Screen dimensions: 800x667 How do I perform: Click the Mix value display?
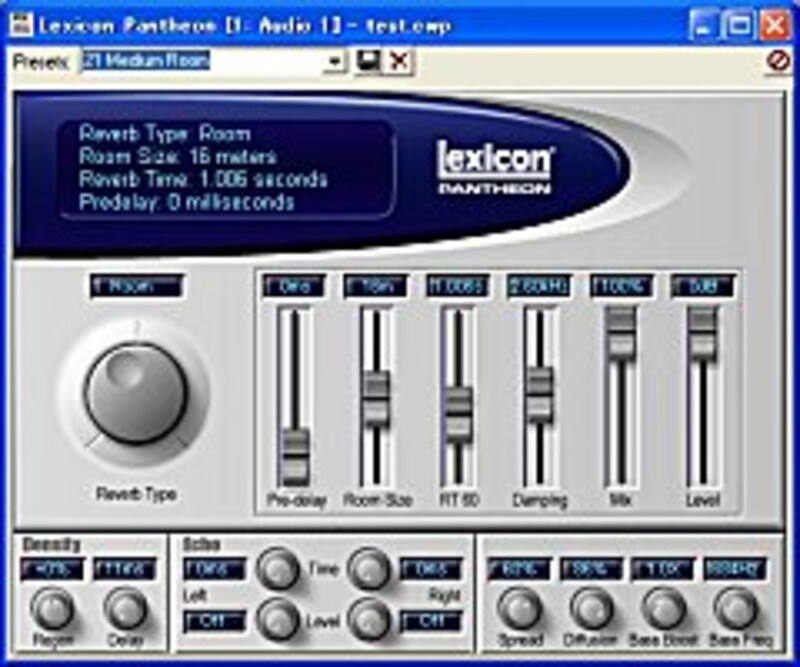click(x=621, y=286)
